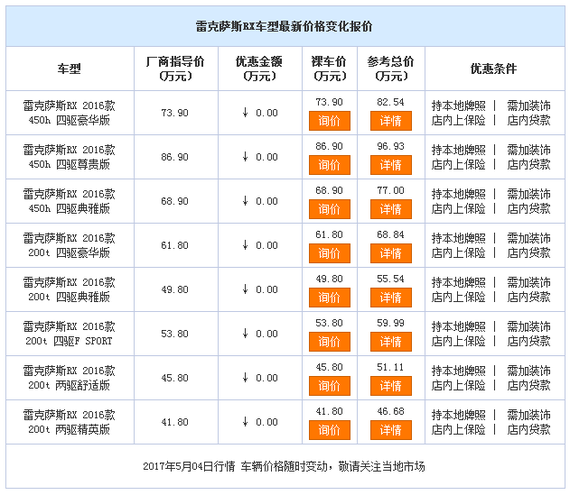Screen dimensions: 570x495
Task: Select model name 450h 四驱尊贵版
Action: point(69,157)
